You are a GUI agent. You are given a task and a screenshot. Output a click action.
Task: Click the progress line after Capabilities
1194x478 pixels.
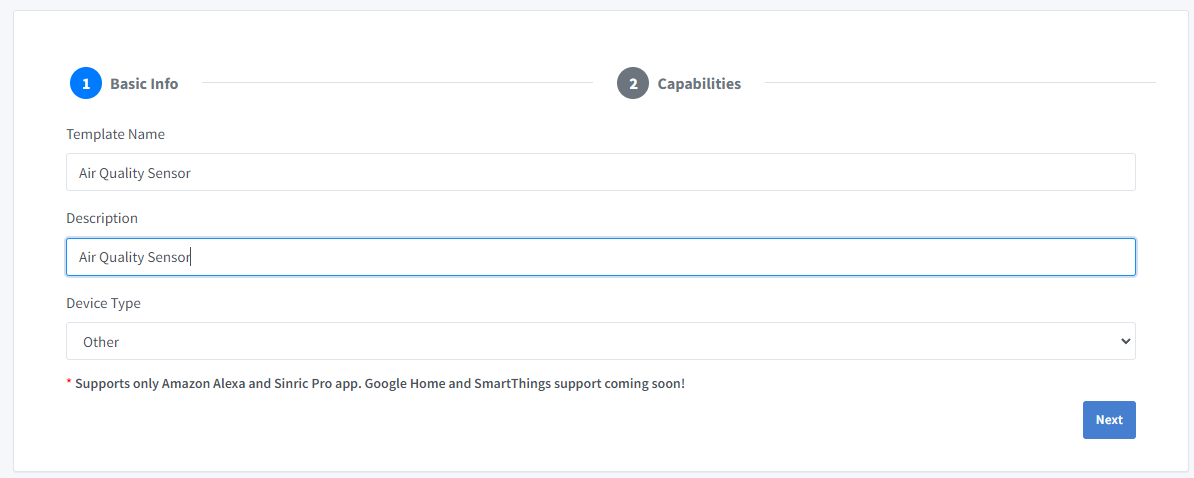(960, 83)
